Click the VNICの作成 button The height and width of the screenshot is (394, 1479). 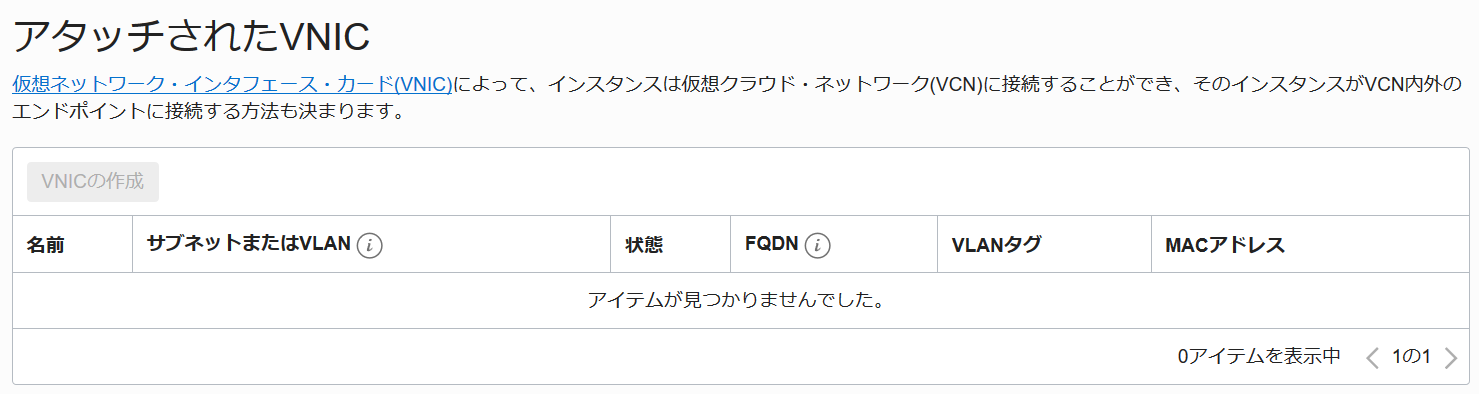tap(93, 182)
